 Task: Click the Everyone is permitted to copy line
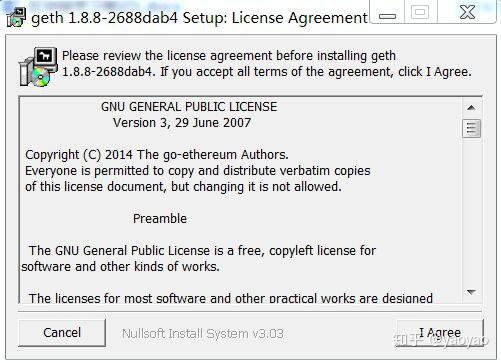(x=198, y=171)
